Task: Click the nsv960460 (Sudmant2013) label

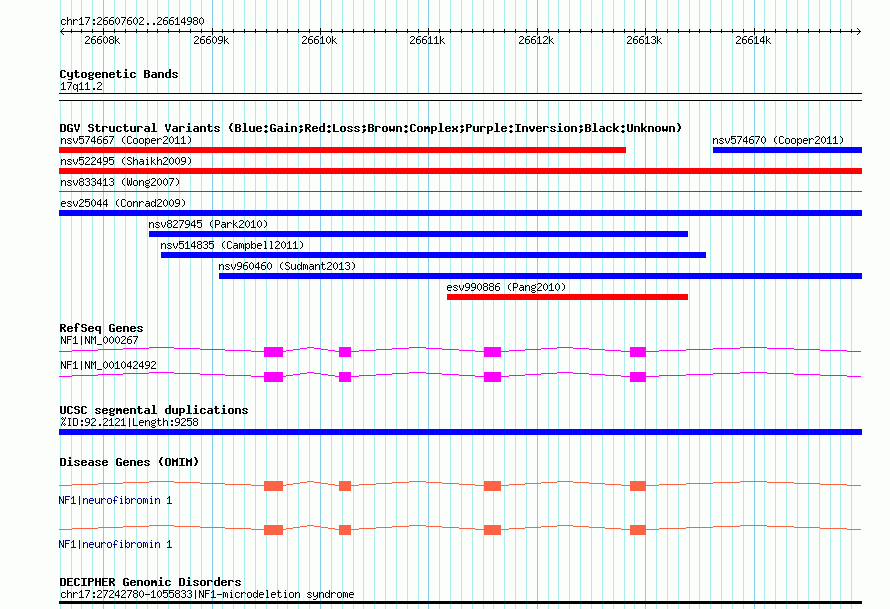Action: coord(287,266)
